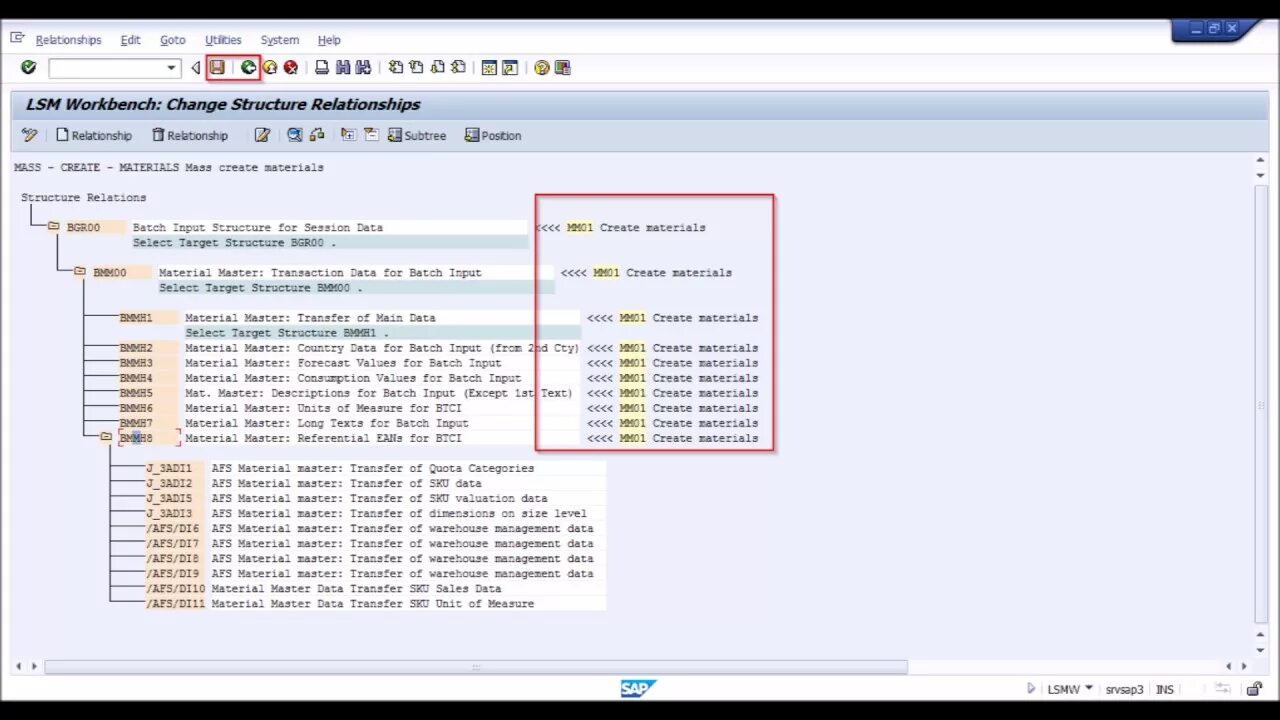This screenshot has height=720, width=1280.
Task: Click the srvsap3 server name in status bar
Action: pos(1124,689)
